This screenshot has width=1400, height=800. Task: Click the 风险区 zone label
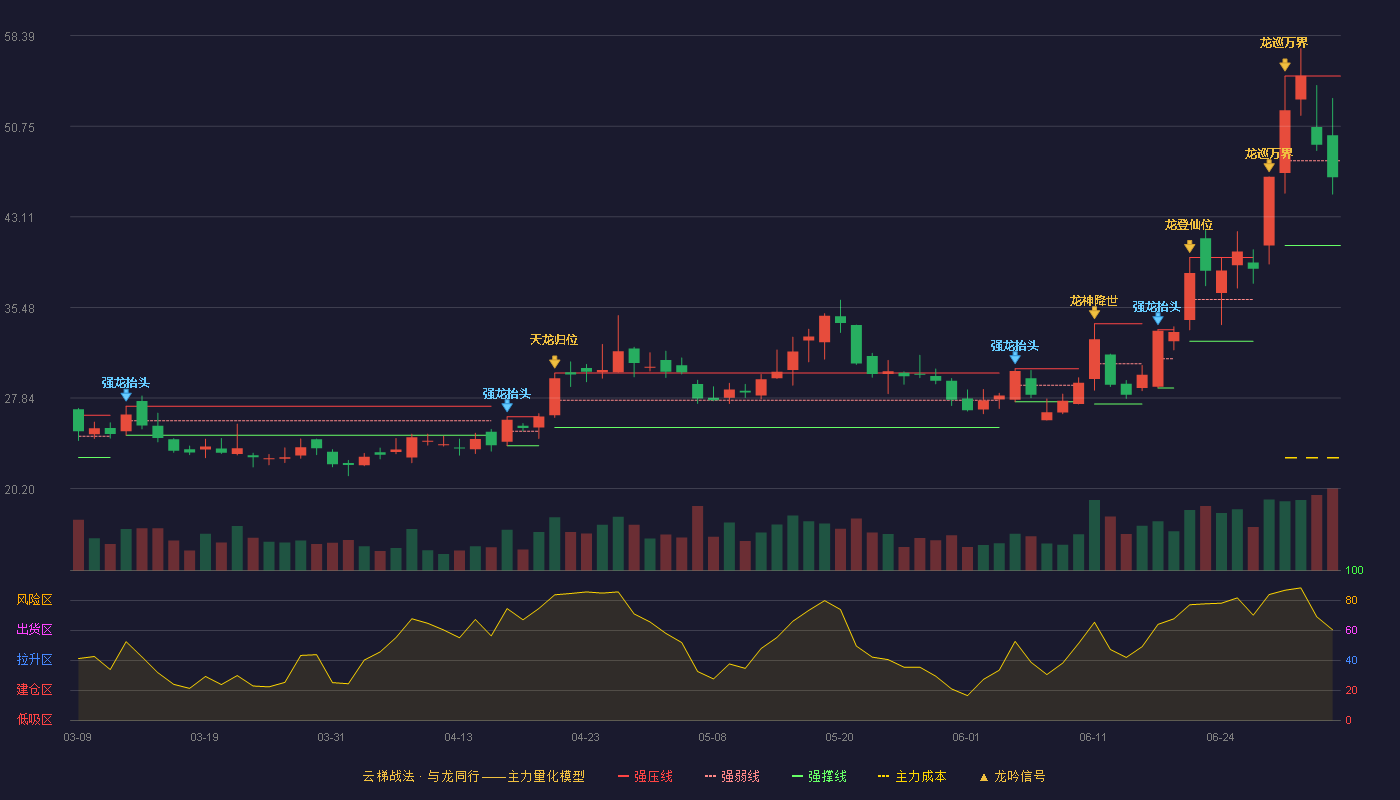[35, 600]
